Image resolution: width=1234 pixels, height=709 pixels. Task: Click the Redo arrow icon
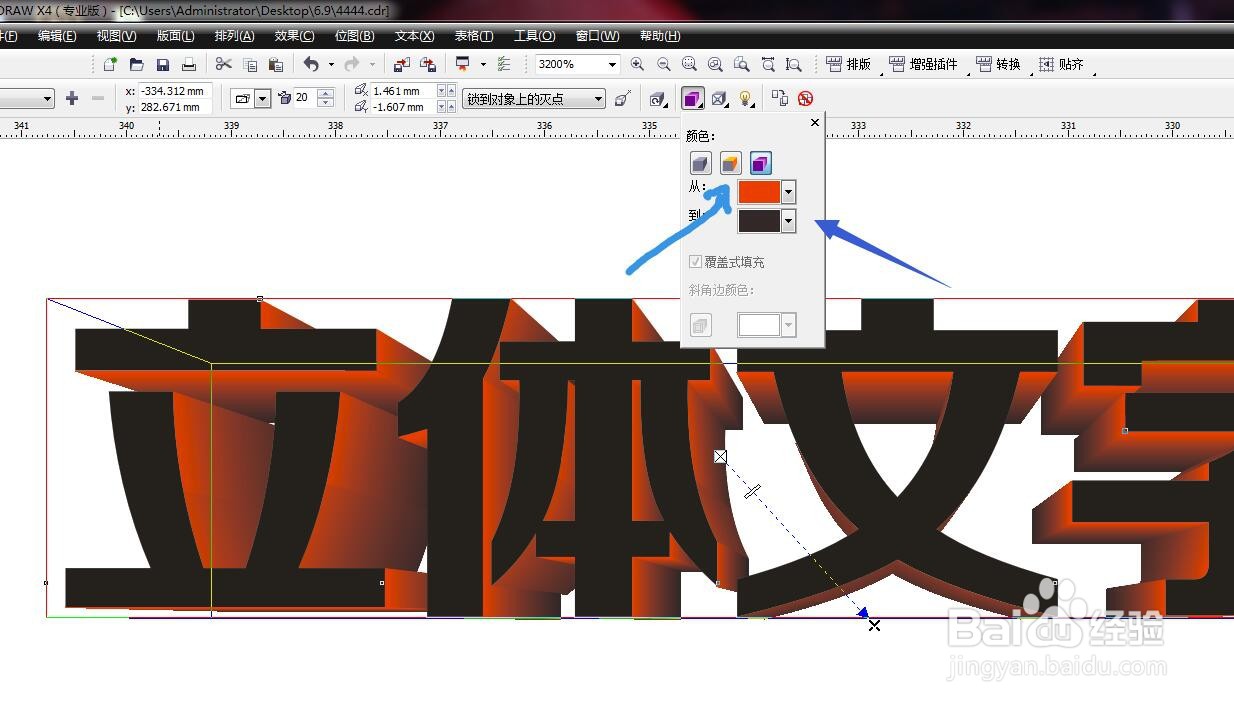click(x=352, y=64)
